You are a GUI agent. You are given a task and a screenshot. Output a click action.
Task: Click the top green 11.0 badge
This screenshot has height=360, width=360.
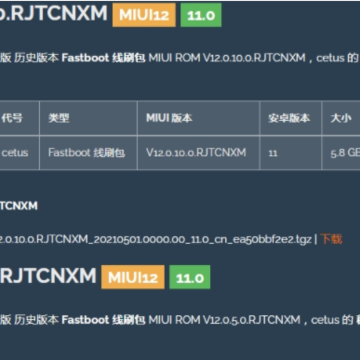click(201, 15)
